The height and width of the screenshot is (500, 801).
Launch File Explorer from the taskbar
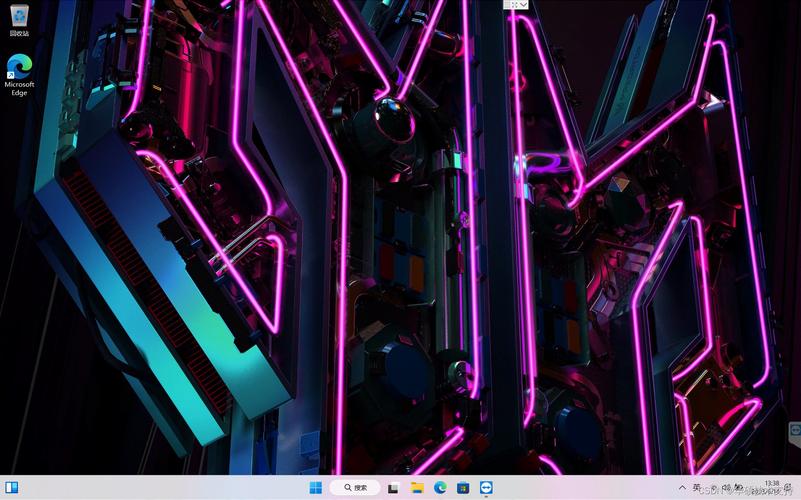417,488
